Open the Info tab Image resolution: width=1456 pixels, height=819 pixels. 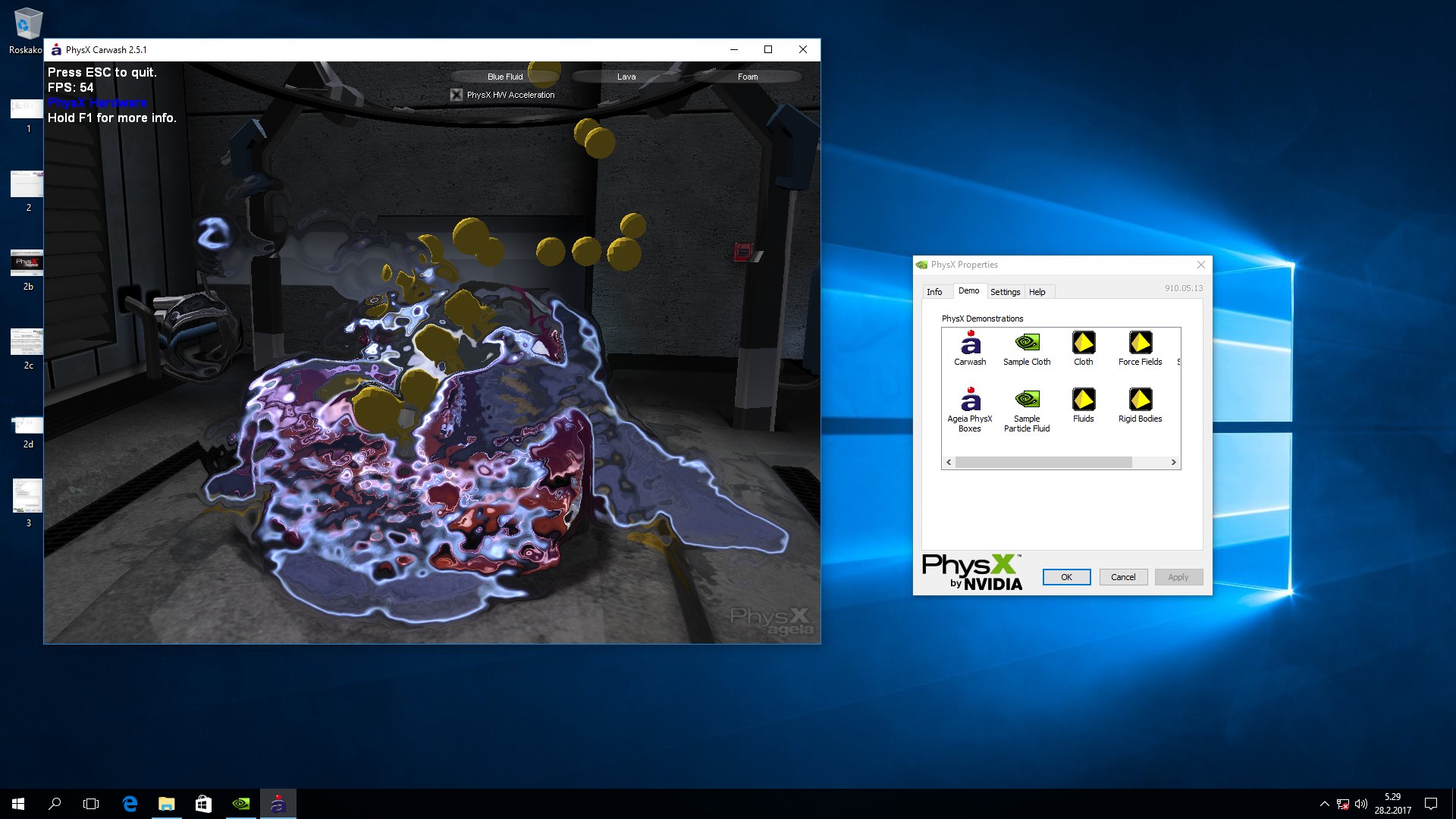pos(934,292)
